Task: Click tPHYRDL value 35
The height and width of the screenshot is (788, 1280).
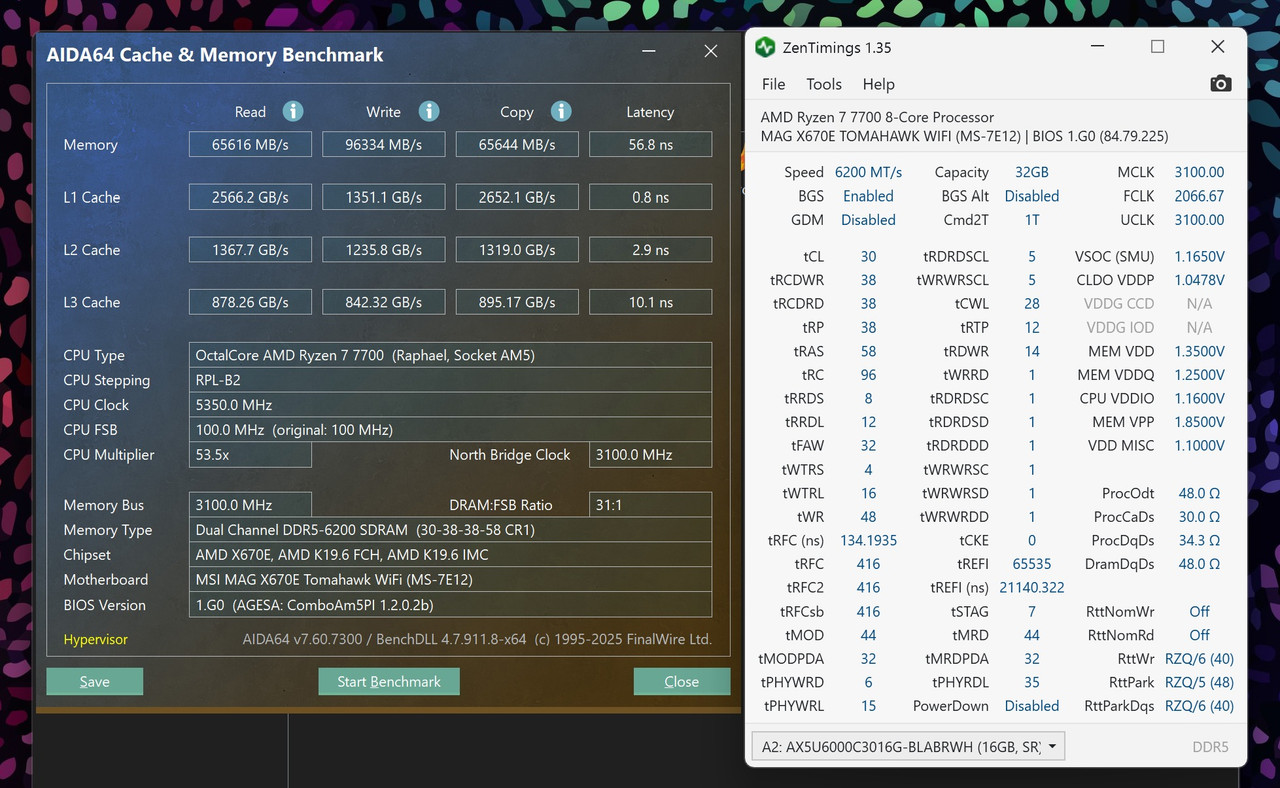Action: 1032,682
